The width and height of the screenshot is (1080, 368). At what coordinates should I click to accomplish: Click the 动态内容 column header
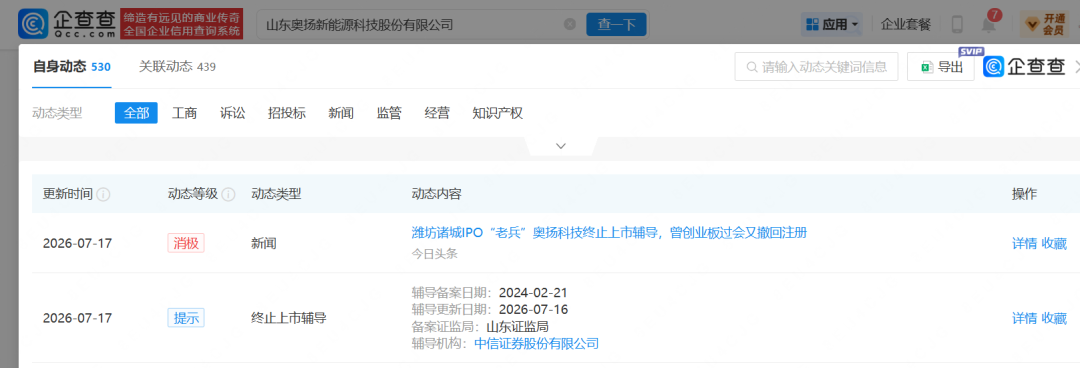point(436,194)
